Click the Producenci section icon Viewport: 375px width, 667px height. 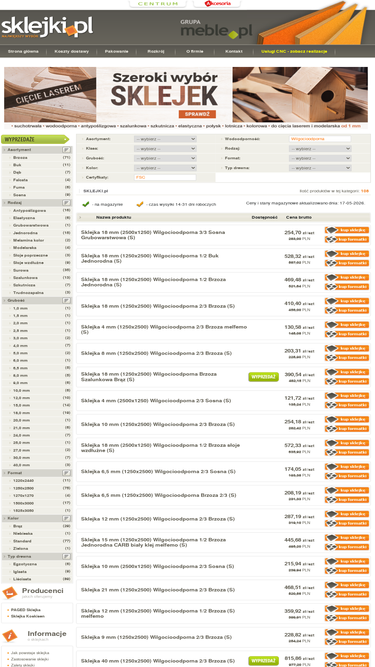(x=9, y=593)
